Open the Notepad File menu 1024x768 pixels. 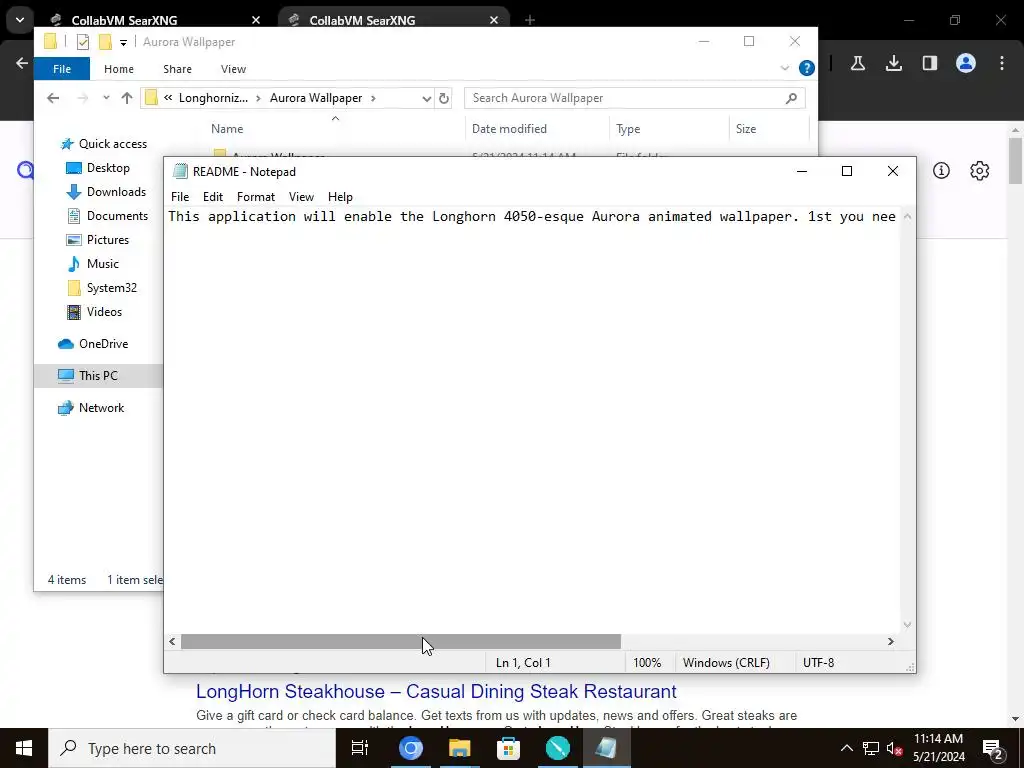click(180, 197)
